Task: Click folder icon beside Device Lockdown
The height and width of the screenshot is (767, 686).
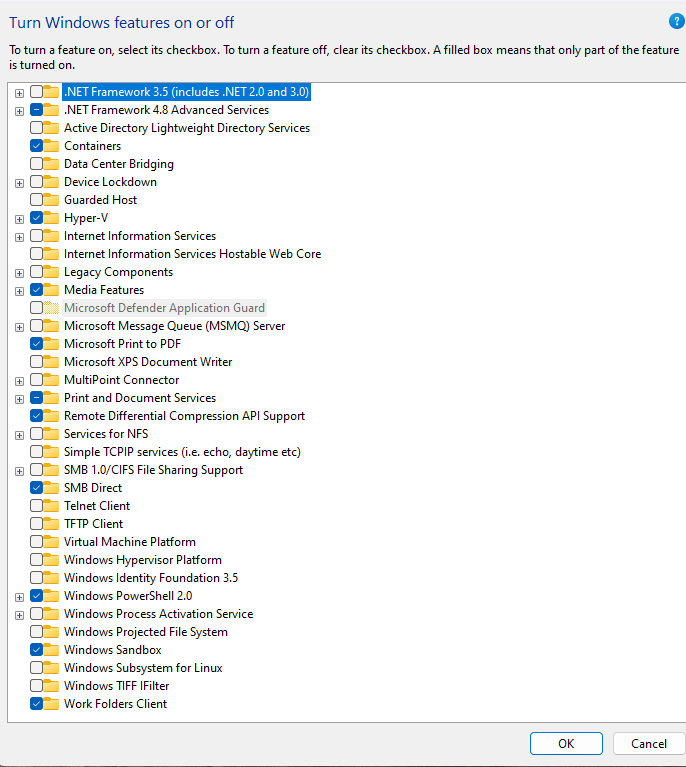Action: tap(51, 181)
